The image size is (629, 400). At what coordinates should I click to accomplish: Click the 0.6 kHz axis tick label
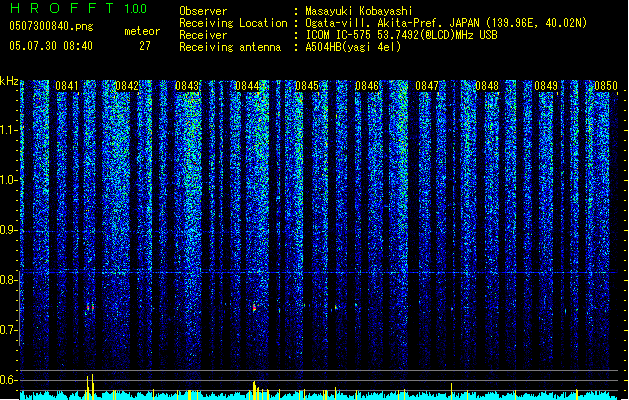pyautogui.click(x=9, y=380)
